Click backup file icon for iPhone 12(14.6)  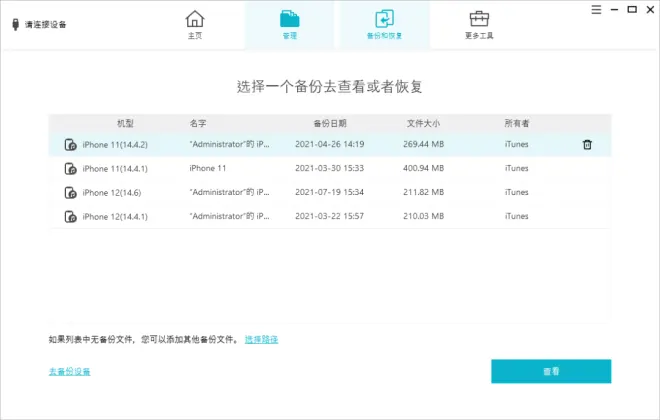coord(70,192)
